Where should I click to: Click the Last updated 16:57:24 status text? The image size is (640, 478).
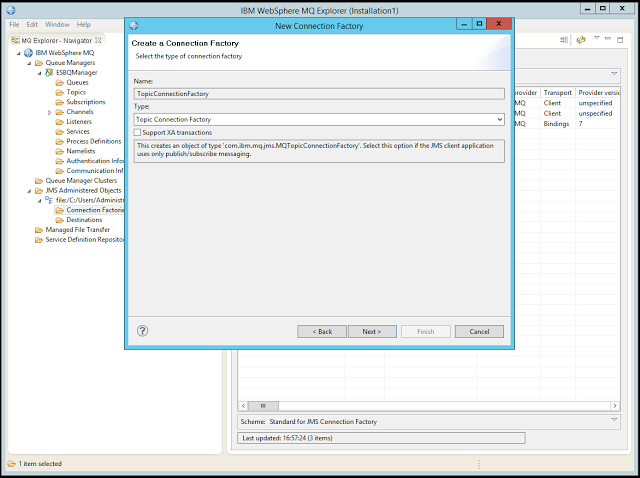tap(287, 438)
